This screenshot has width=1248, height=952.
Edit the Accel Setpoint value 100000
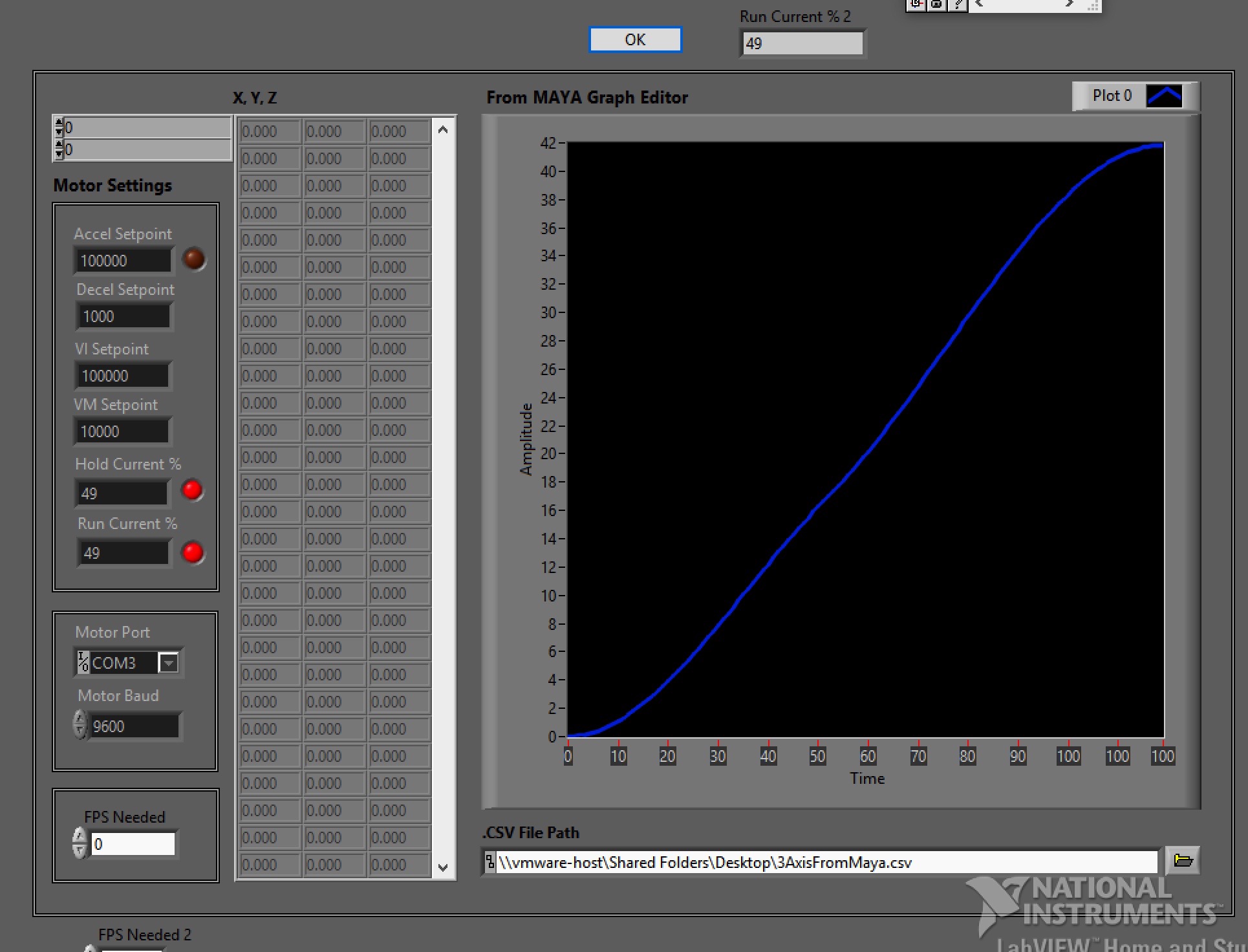click(123, 261)
